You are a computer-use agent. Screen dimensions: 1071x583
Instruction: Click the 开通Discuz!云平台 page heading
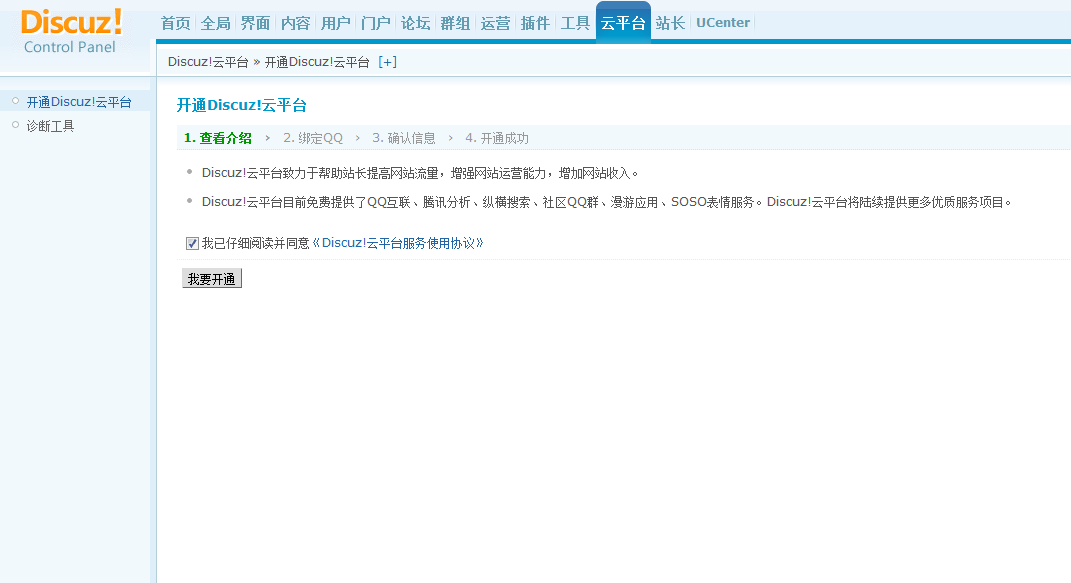click(242, 105)
